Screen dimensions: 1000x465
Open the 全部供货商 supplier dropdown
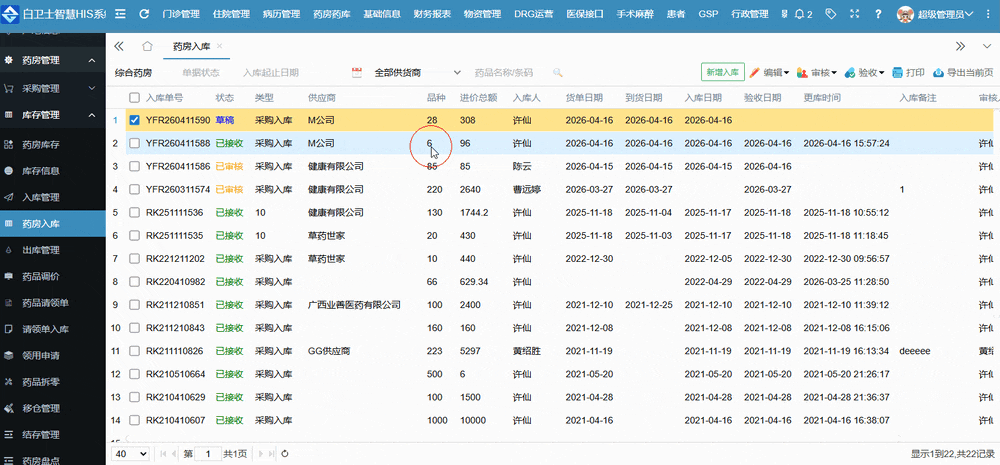coord(417,73)
